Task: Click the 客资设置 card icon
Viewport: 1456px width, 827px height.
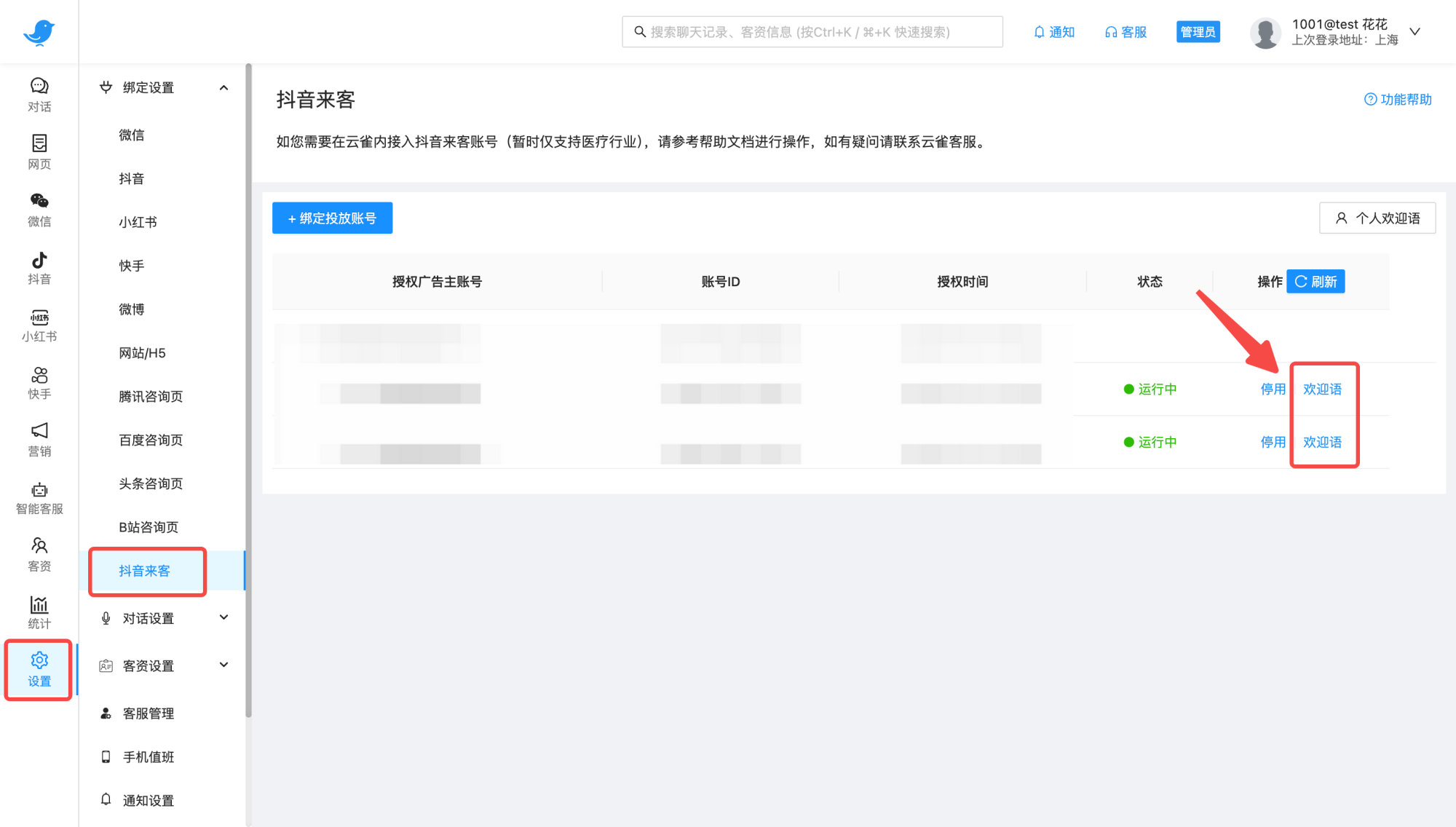Action: [x=106, y=665]
